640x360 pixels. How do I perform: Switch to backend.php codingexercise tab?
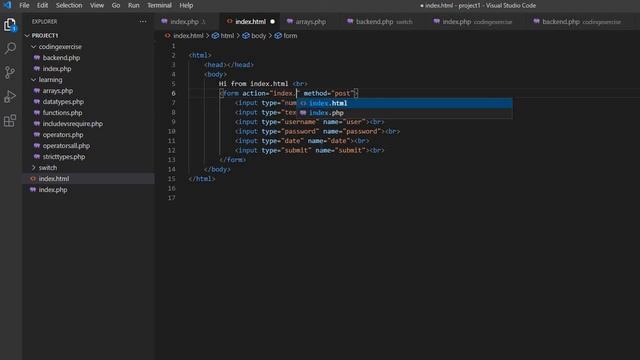(x=581, y=22)
